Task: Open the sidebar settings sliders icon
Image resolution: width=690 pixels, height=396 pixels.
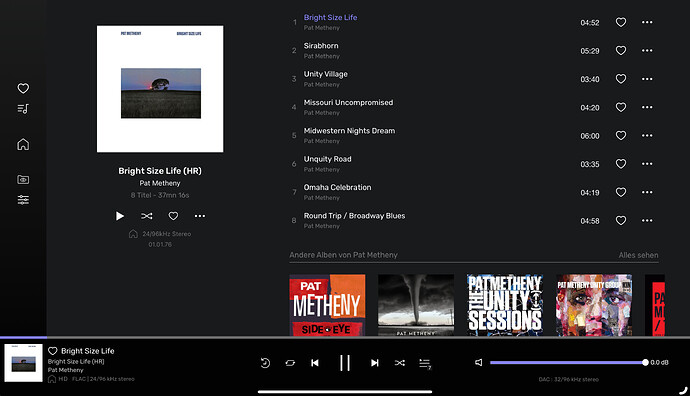Action: 23,200
